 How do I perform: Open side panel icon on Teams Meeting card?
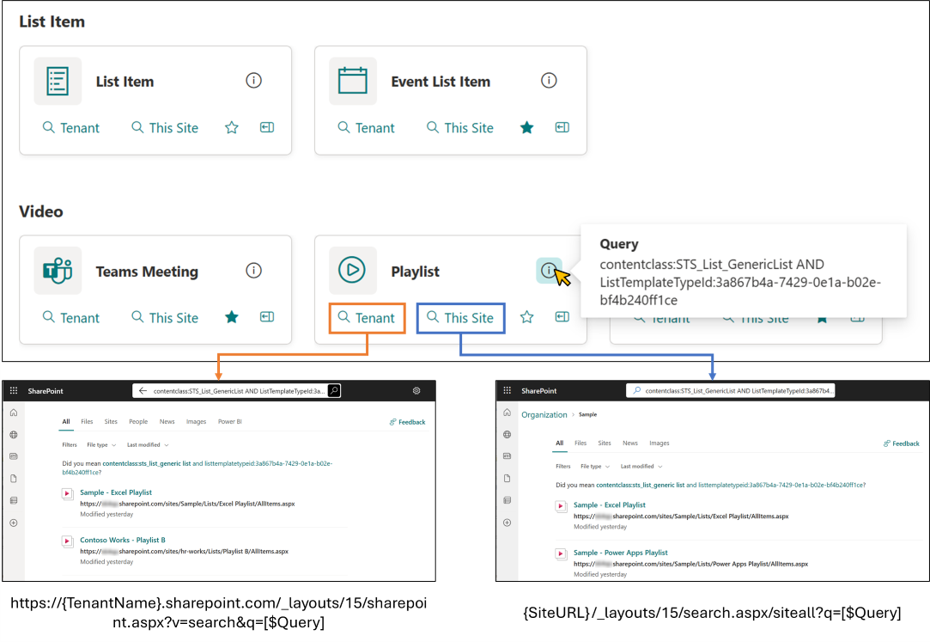[267, 317]
